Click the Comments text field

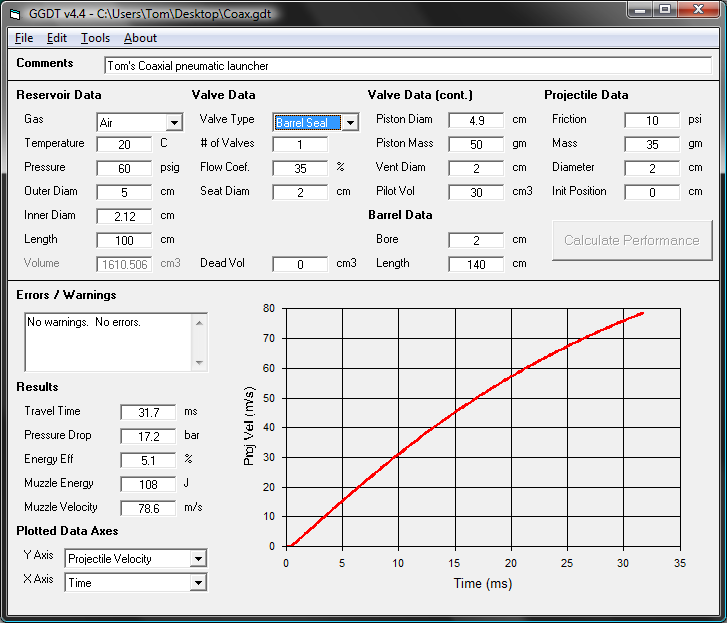[406, 65]
